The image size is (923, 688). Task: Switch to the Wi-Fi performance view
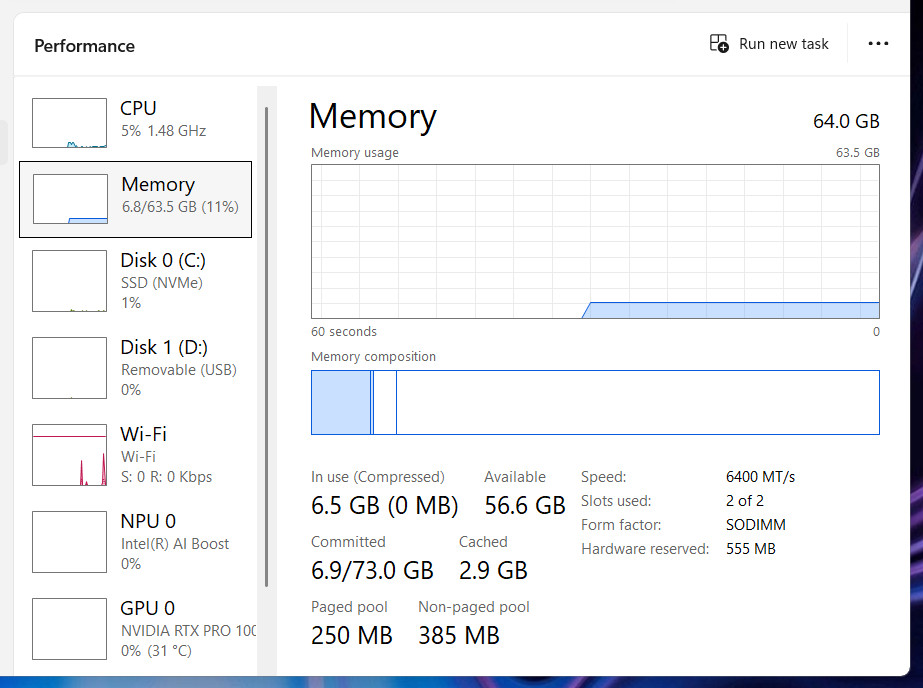pos(135,455)
